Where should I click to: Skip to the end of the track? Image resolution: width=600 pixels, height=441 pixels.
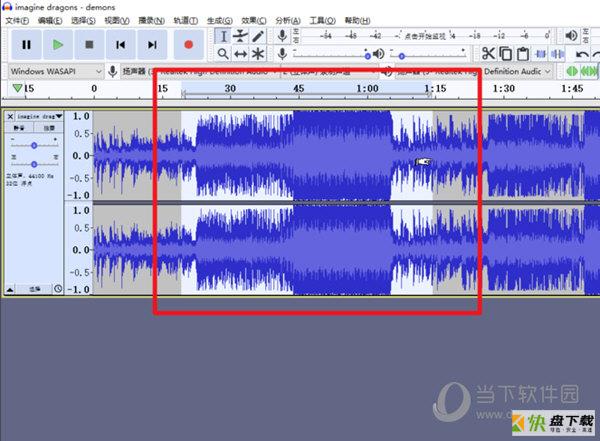[x=152, y=45]
